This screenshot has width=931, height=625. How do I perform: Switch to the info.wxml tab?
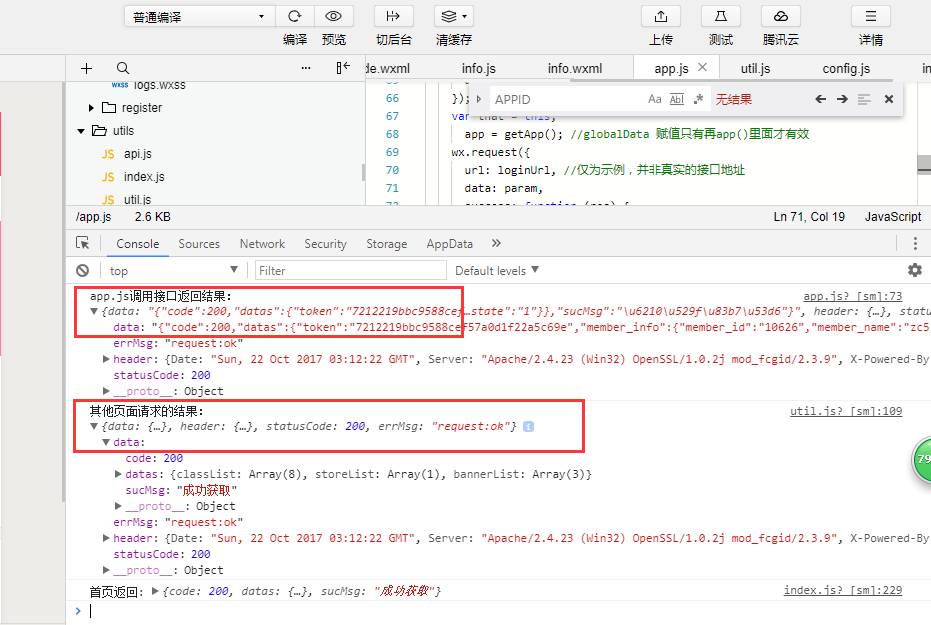click(575, 68)
